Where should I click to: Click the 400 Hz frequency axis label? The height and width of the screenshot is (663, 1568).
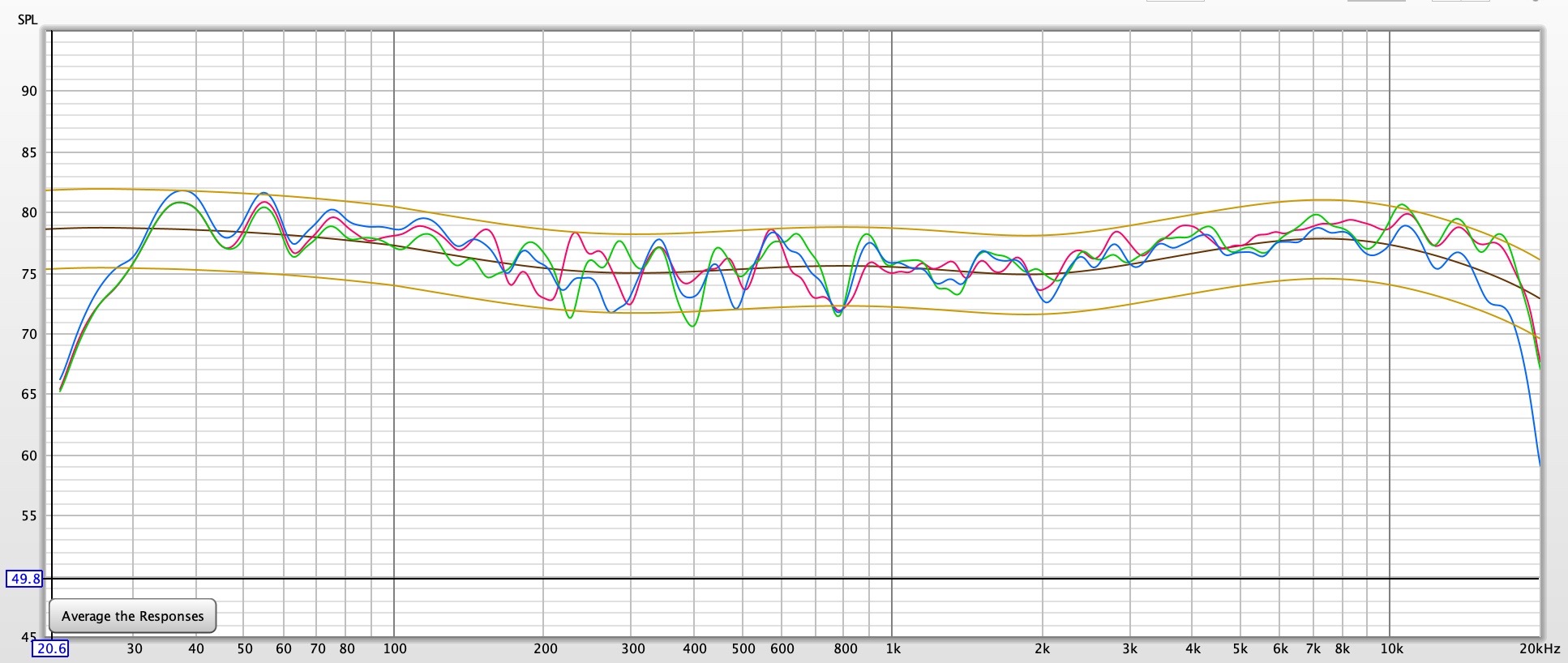click(695, 648)
